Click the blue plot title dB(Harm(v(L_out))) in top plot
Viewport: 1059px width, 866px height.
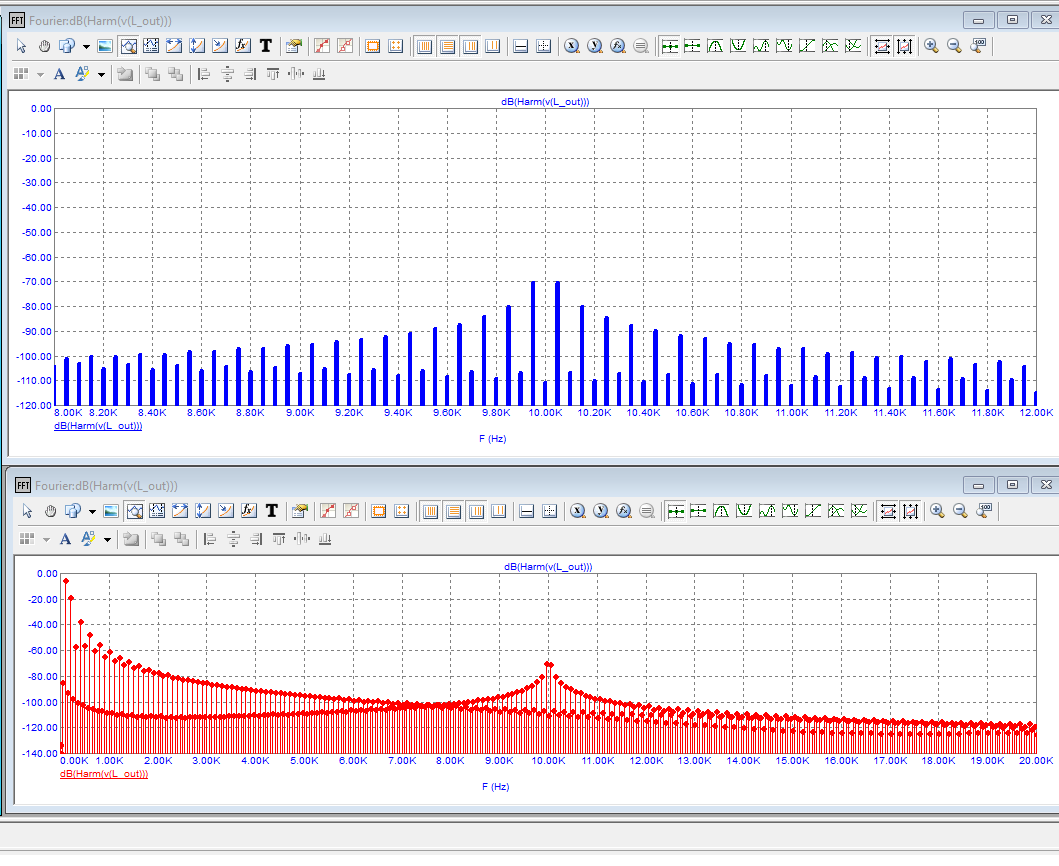545,102
